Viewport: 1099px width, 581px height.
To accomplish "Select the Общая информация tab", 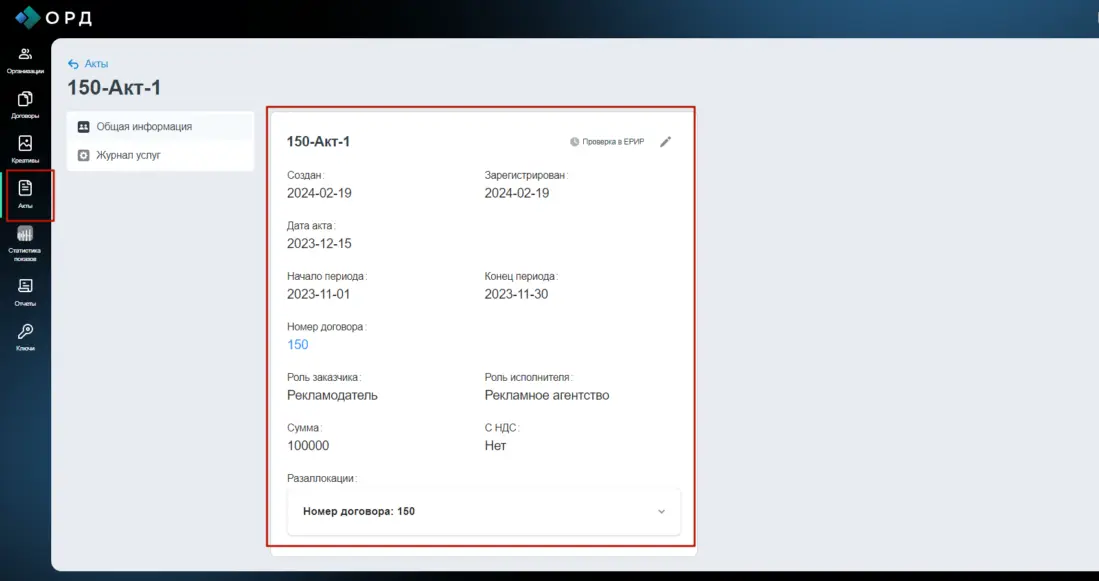I will pos(161,127).
